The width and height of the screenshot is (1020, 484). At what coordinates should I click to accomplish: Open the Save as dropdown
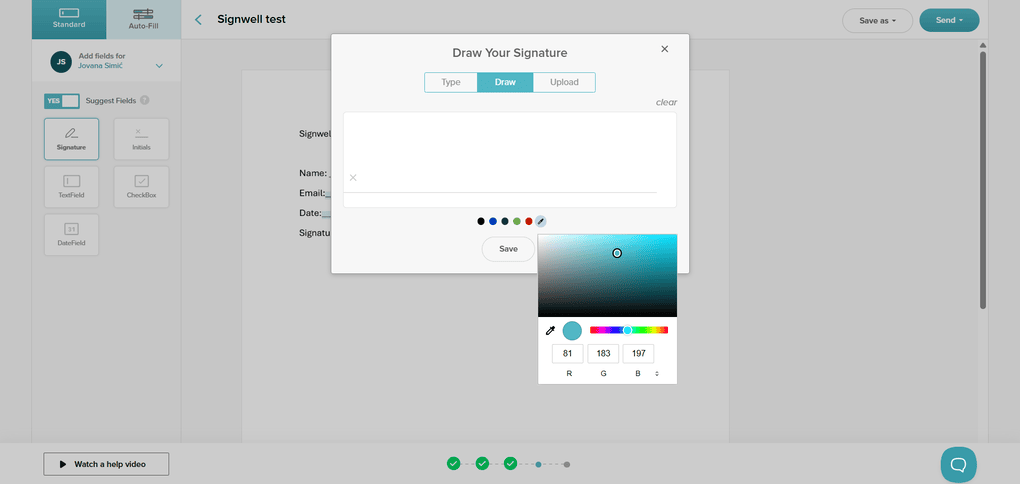pyautogui.click(x=877, y=20)
